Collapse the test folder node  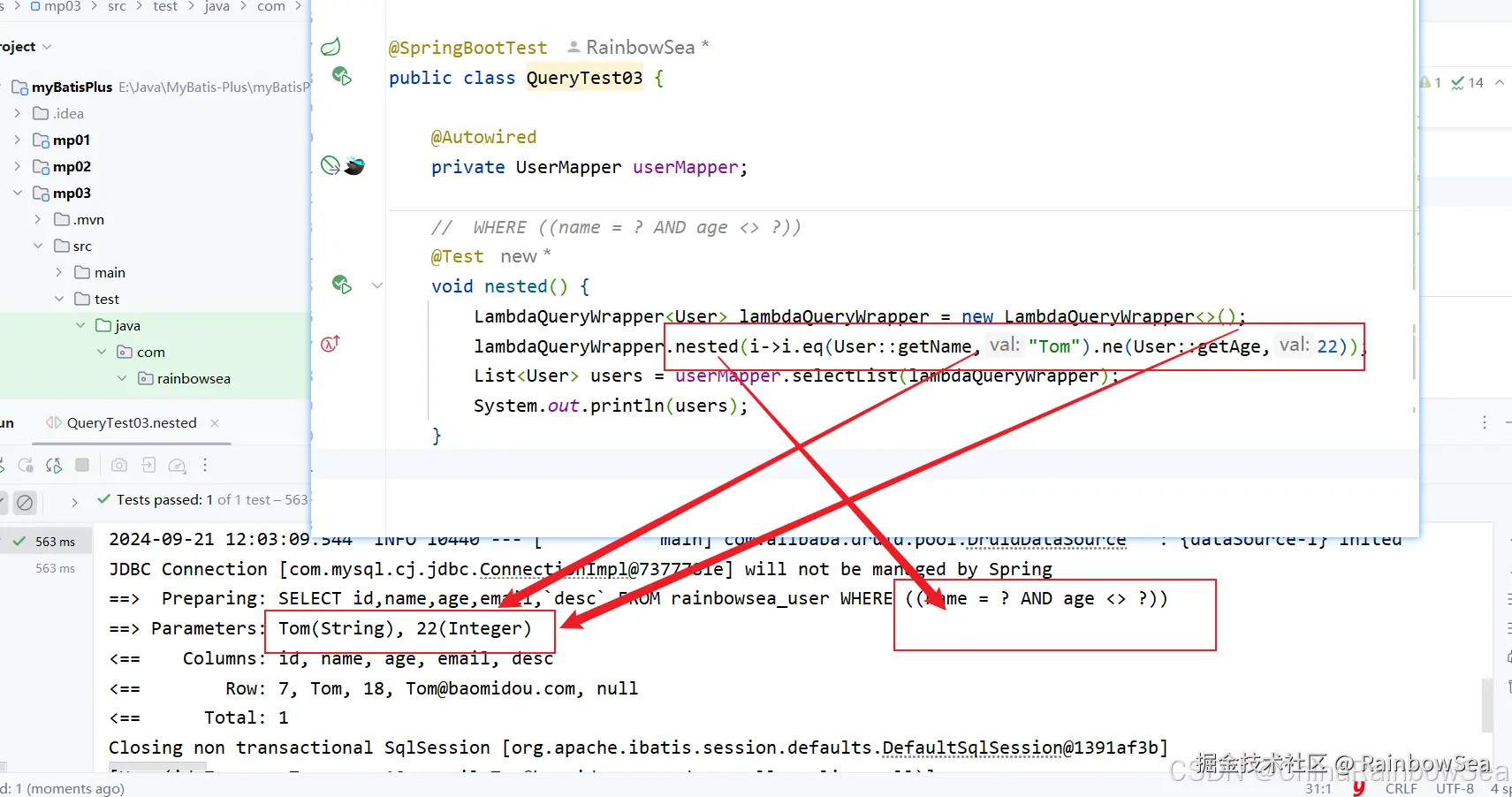point(59,299)
